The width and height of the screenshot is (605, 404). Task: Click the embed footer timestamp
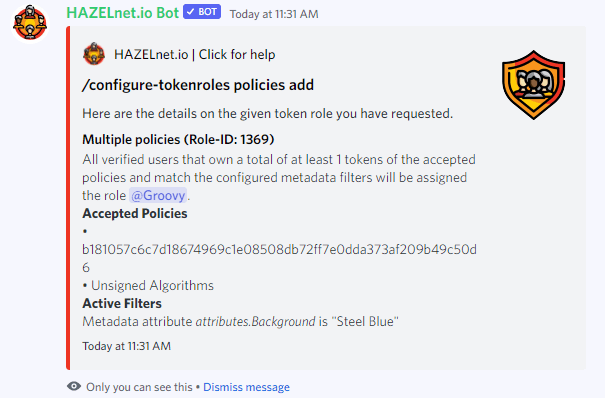tap(127, 346)
